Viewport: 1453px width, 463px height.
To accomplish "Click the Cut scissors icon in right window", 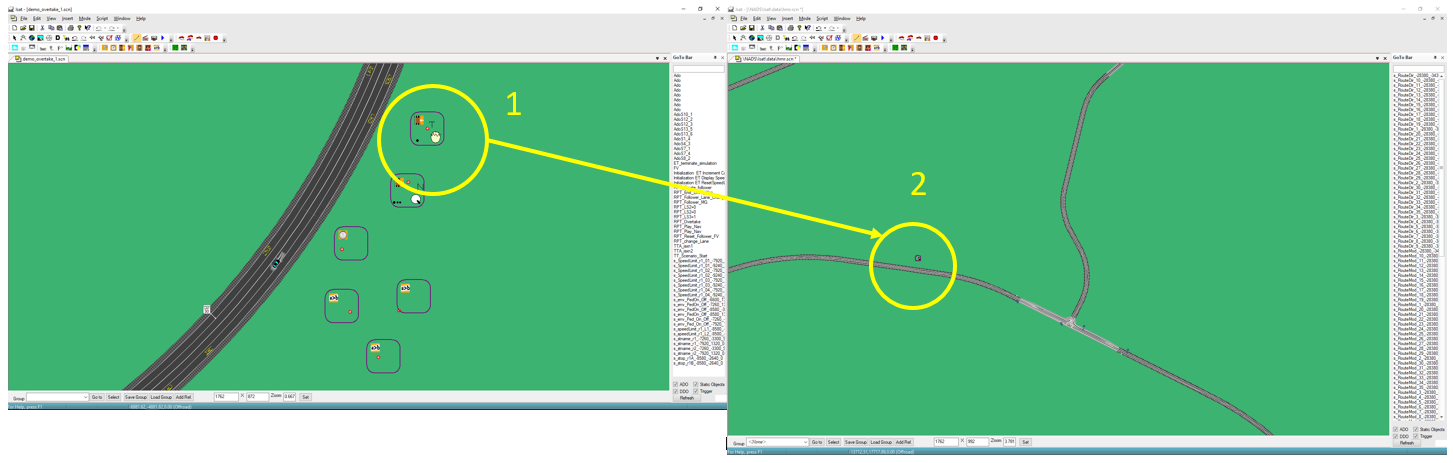I will click(762, 28).
